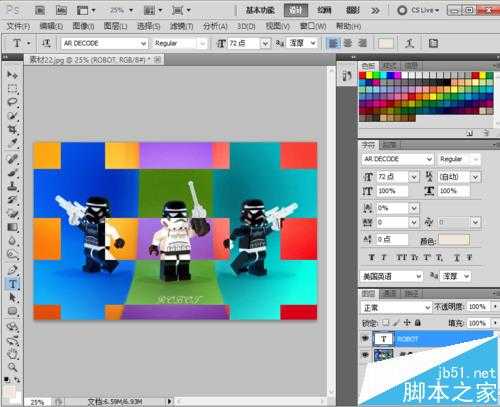Launch Mini Bridge from the application bar
500x407 pixels.
61,10
